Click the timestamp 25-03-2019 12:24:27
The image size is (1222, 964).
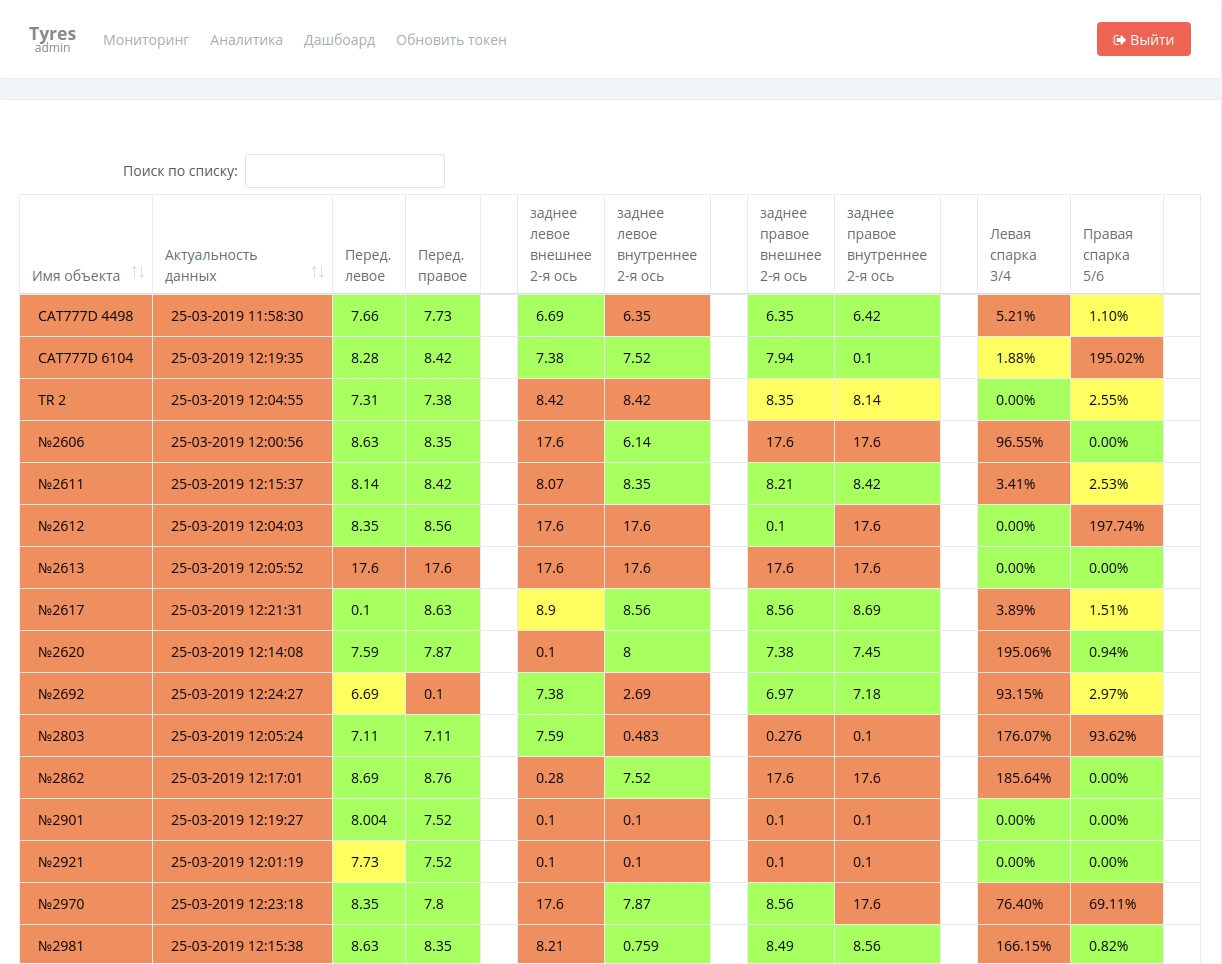[x=237, y=694]
